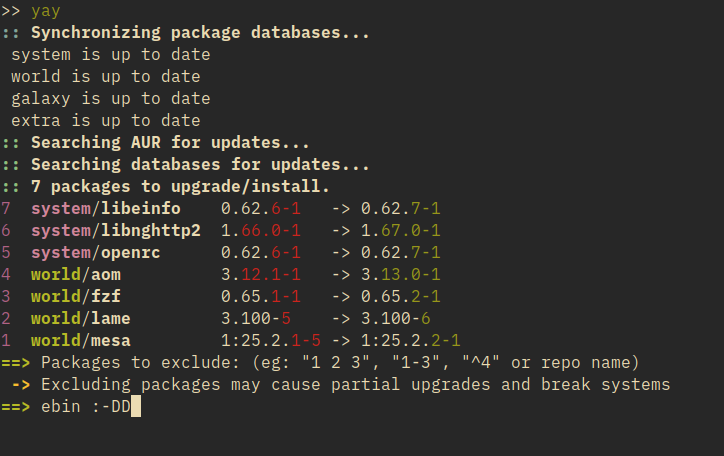
Task: Click the world/aom package entry
Action: pos(80,275)
